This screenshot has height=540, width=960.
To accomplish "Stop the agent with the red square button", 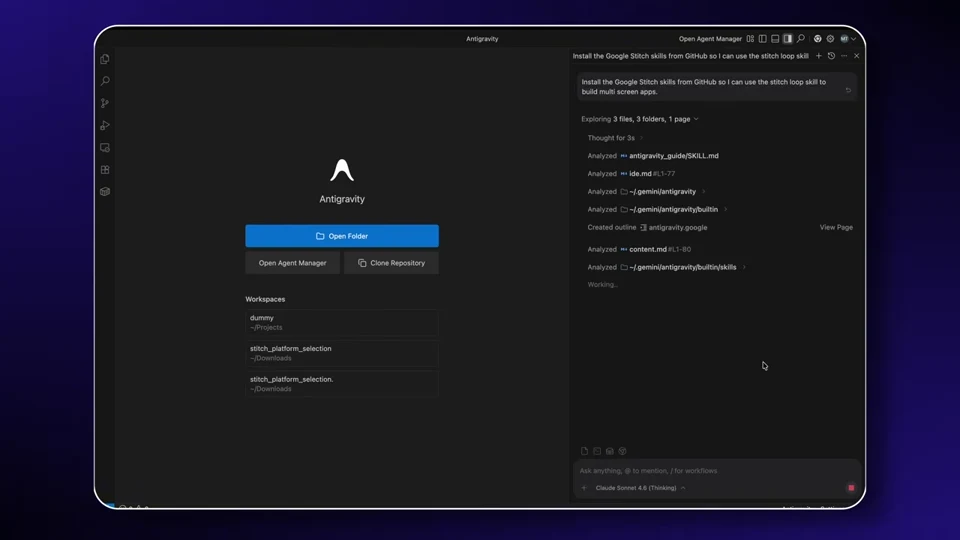I will (851, 488).
